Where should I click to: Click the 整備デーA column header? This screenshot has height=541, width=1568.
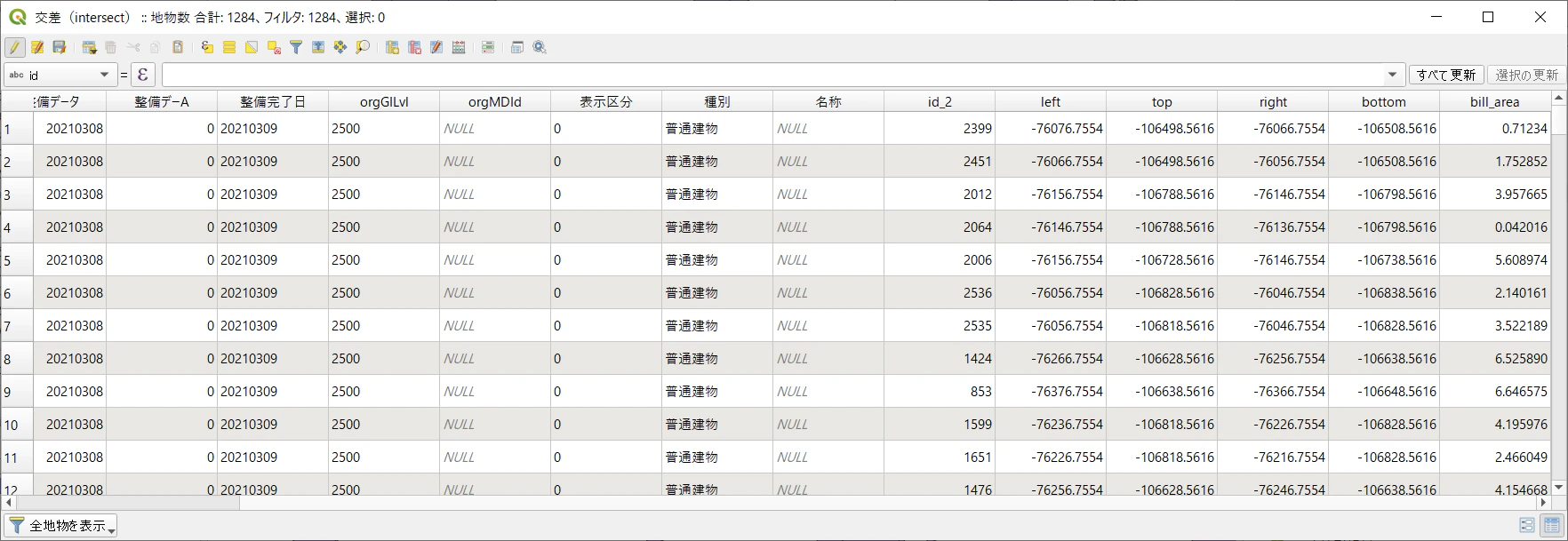click(x=162, y=101)
